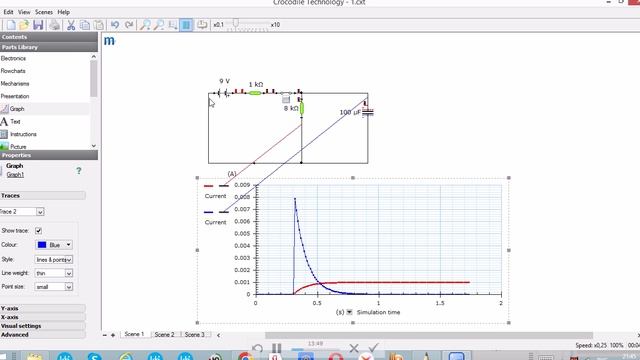Open Chrome from the taskbar
Image resolution: width=640 pixels, height=360 pixels.
(245, 356)
